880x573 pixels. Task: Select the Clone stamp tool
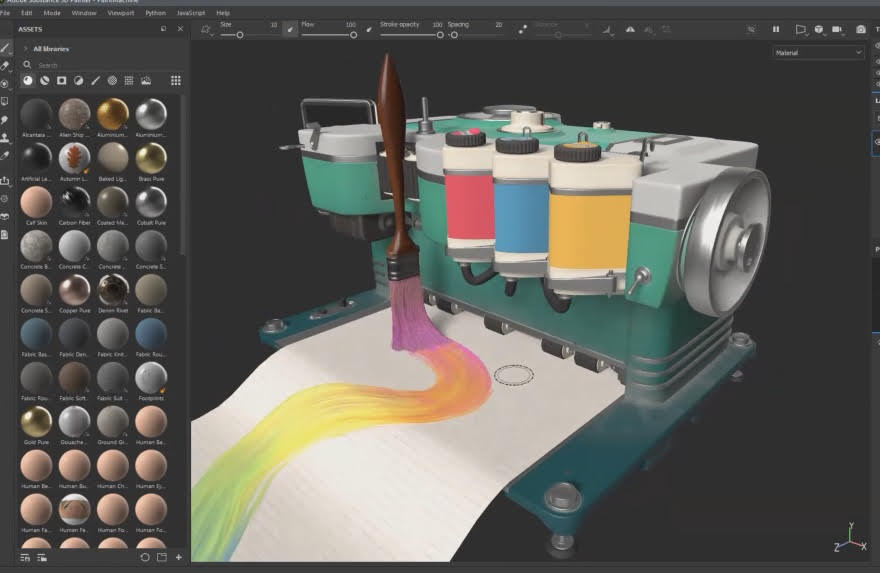coord(5,137)
